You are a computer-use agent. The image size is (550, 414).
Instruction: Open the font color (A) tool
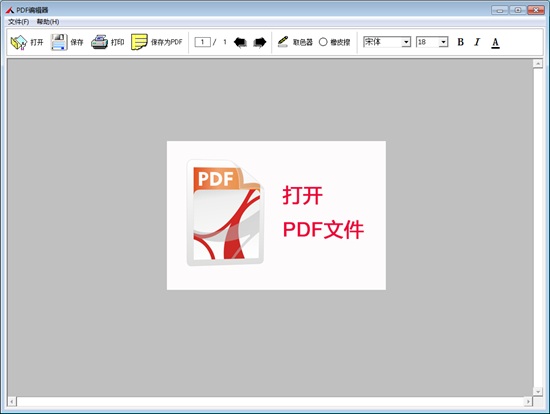coord(495,43)
